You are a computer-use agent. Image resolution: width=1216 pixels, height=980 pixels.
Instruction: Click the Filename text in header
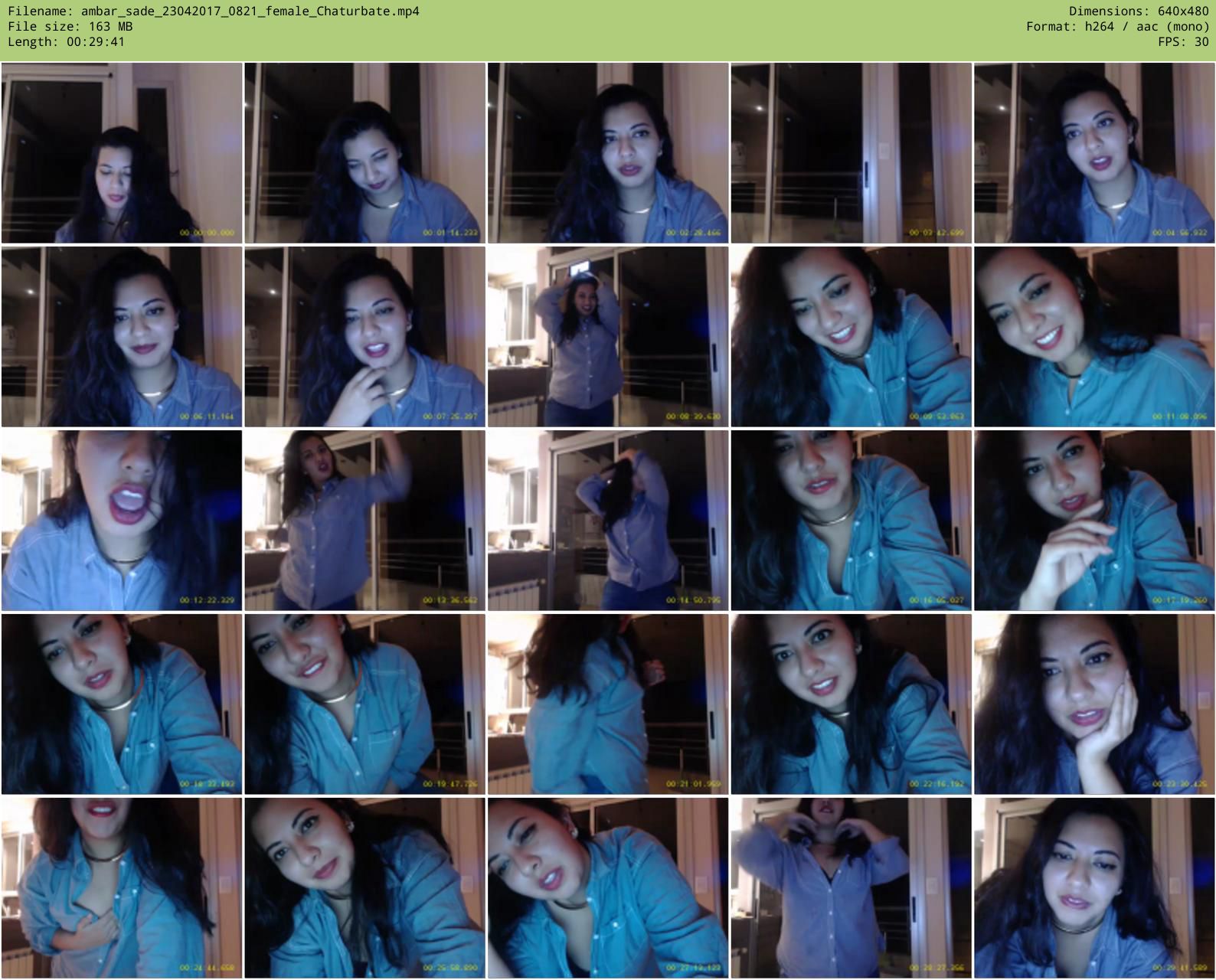pos(214,11)
